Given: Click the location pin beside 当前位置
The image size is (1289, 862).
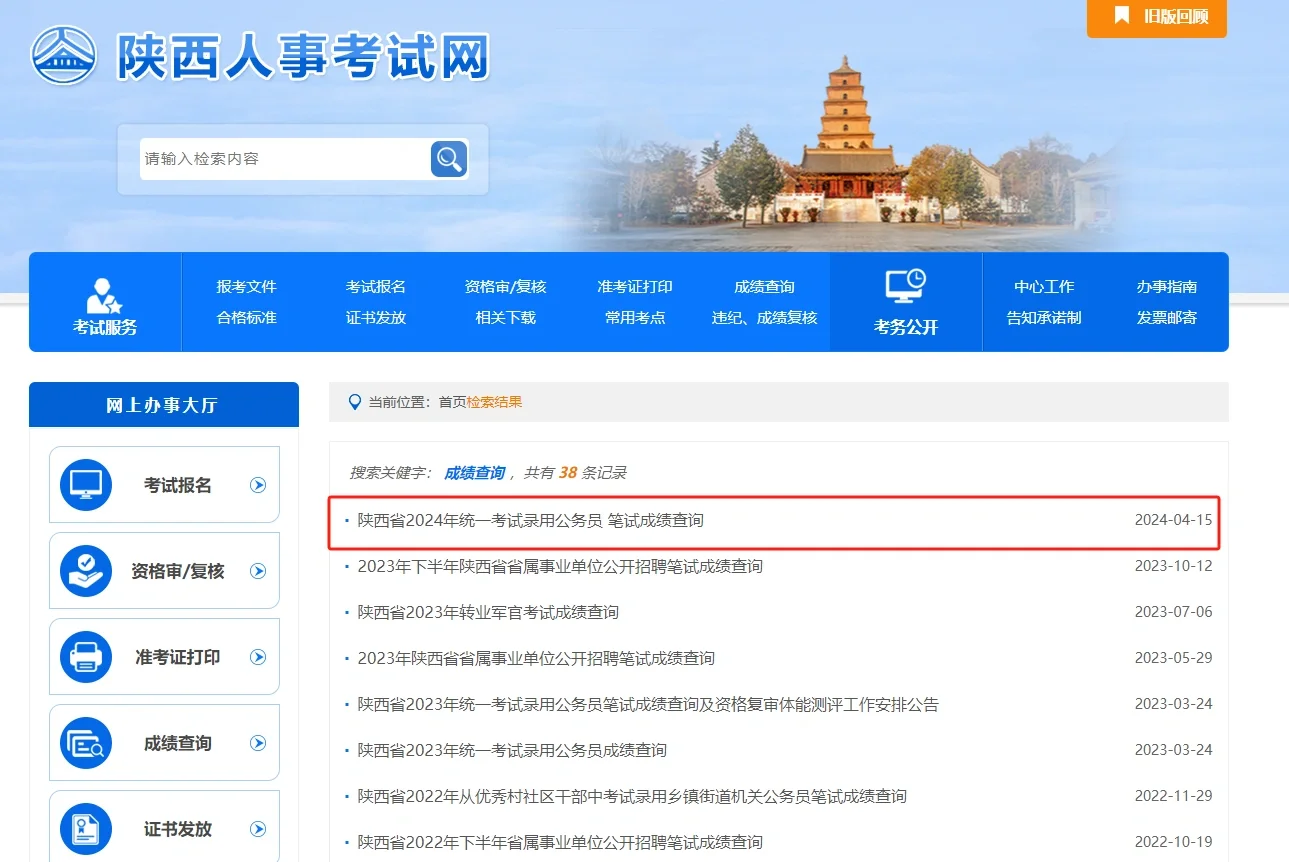Looking at the screenshot, I should click(x=355, y=401).
